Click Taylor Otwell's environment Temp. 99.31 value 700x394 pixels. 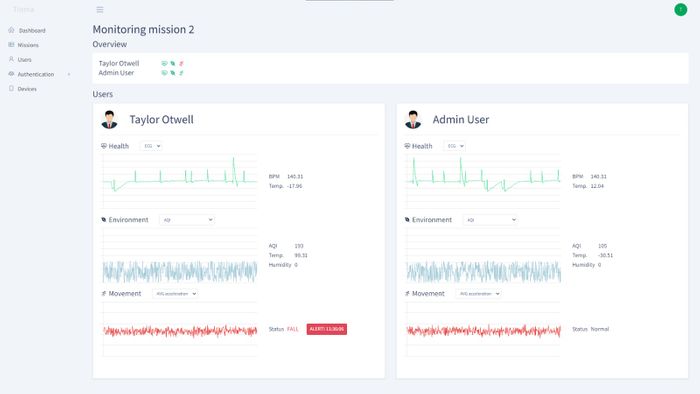[x=301, y=255]
